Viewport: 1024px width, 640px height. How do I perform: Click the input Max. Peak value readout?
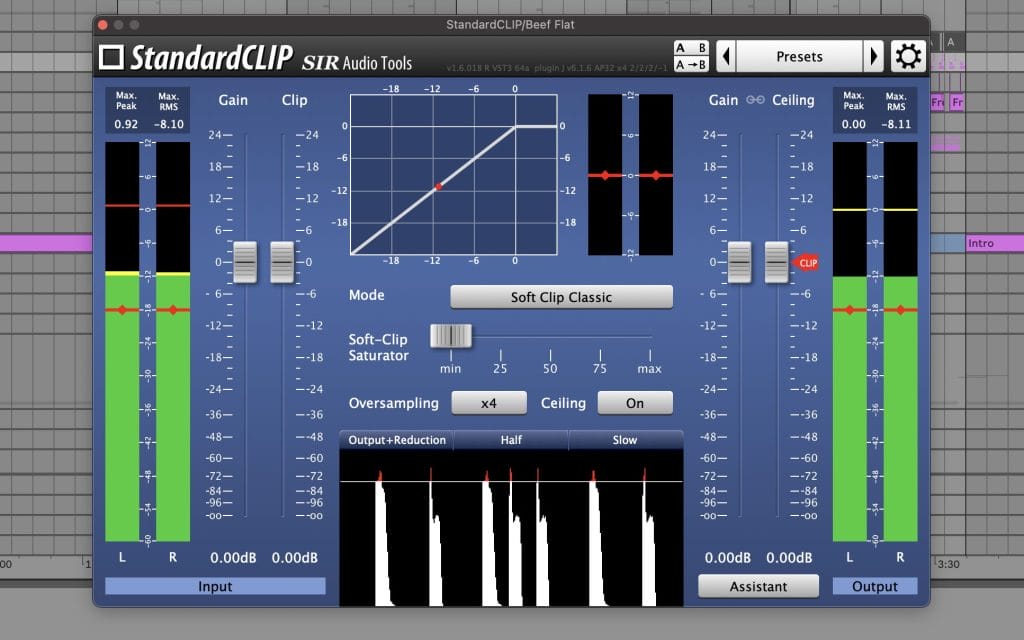pyautogui.click(x=126, y=125)
